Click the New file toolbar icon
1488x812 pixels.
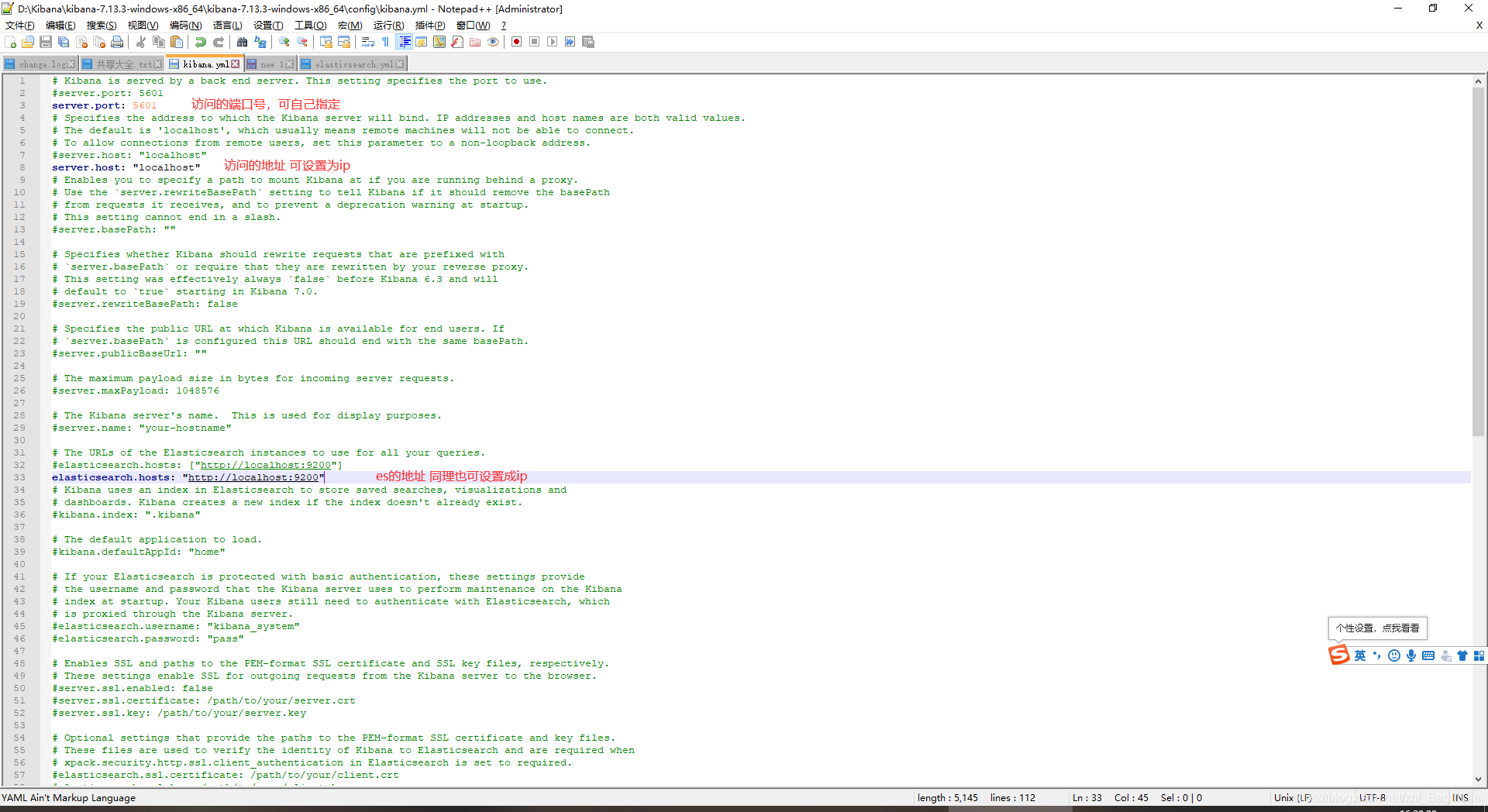11,42
